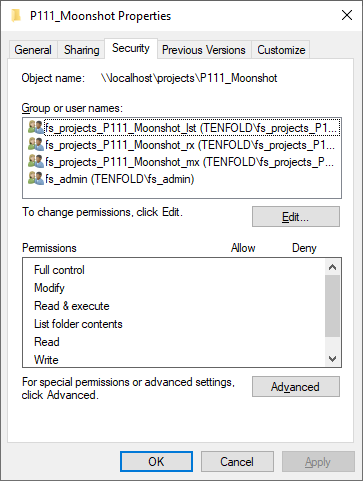Select the fs_projects_P111_Moonshot_mx group entry

click(x=182, y=162)
